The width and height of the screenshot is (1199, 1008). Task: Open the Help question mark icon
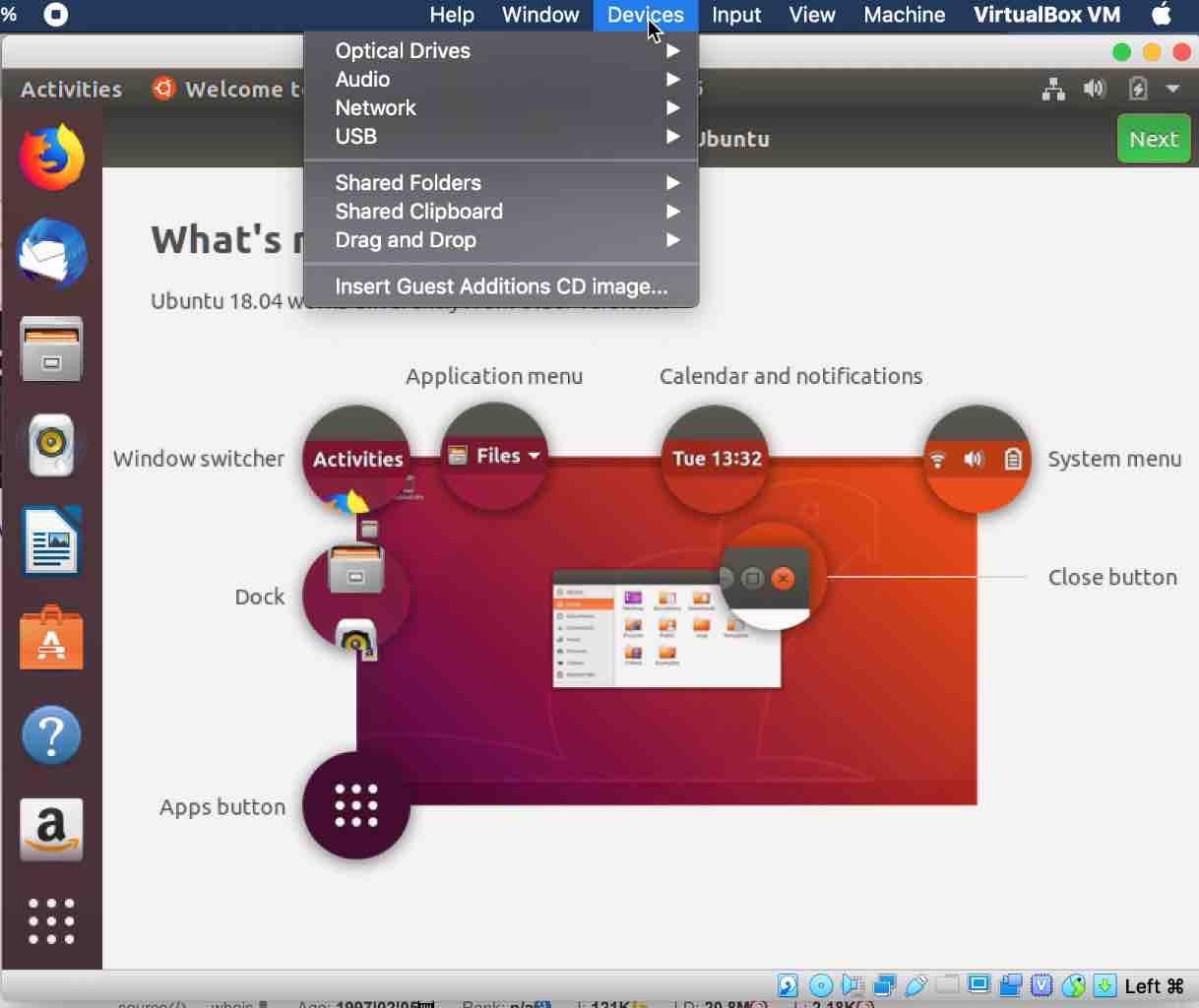51,734
